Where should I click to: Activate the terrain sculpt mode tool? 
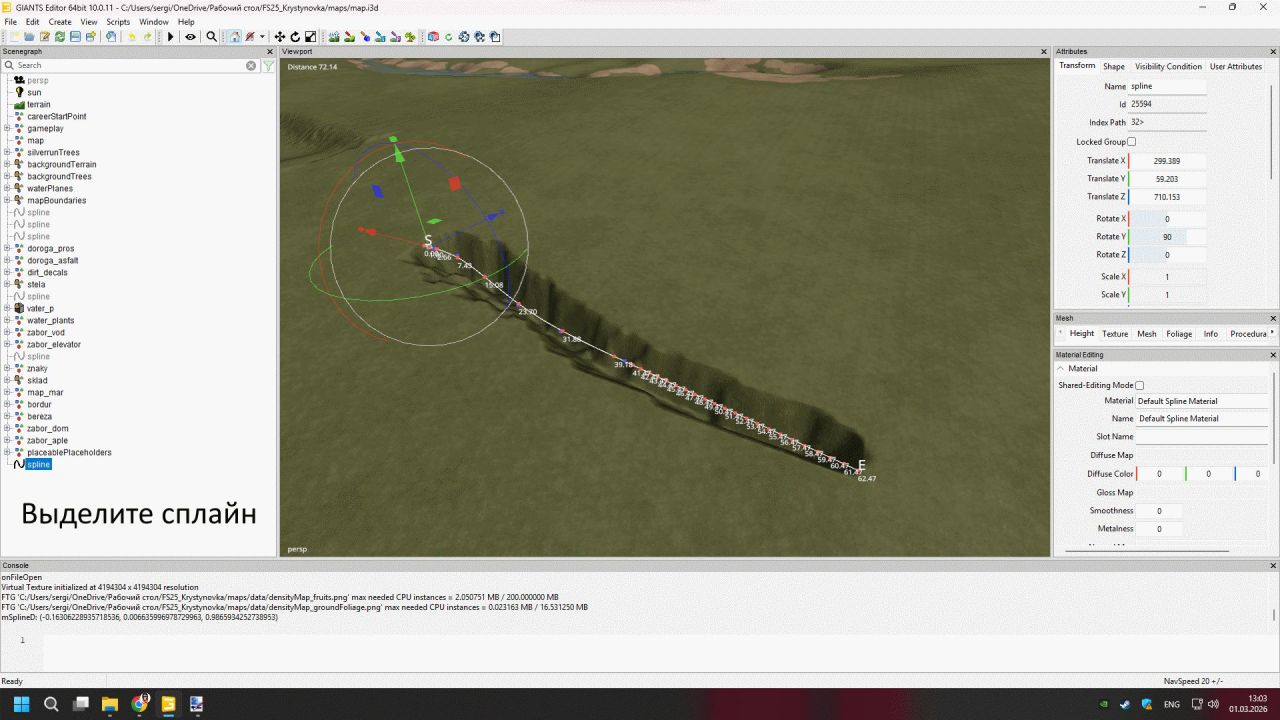tap(334, 36)
